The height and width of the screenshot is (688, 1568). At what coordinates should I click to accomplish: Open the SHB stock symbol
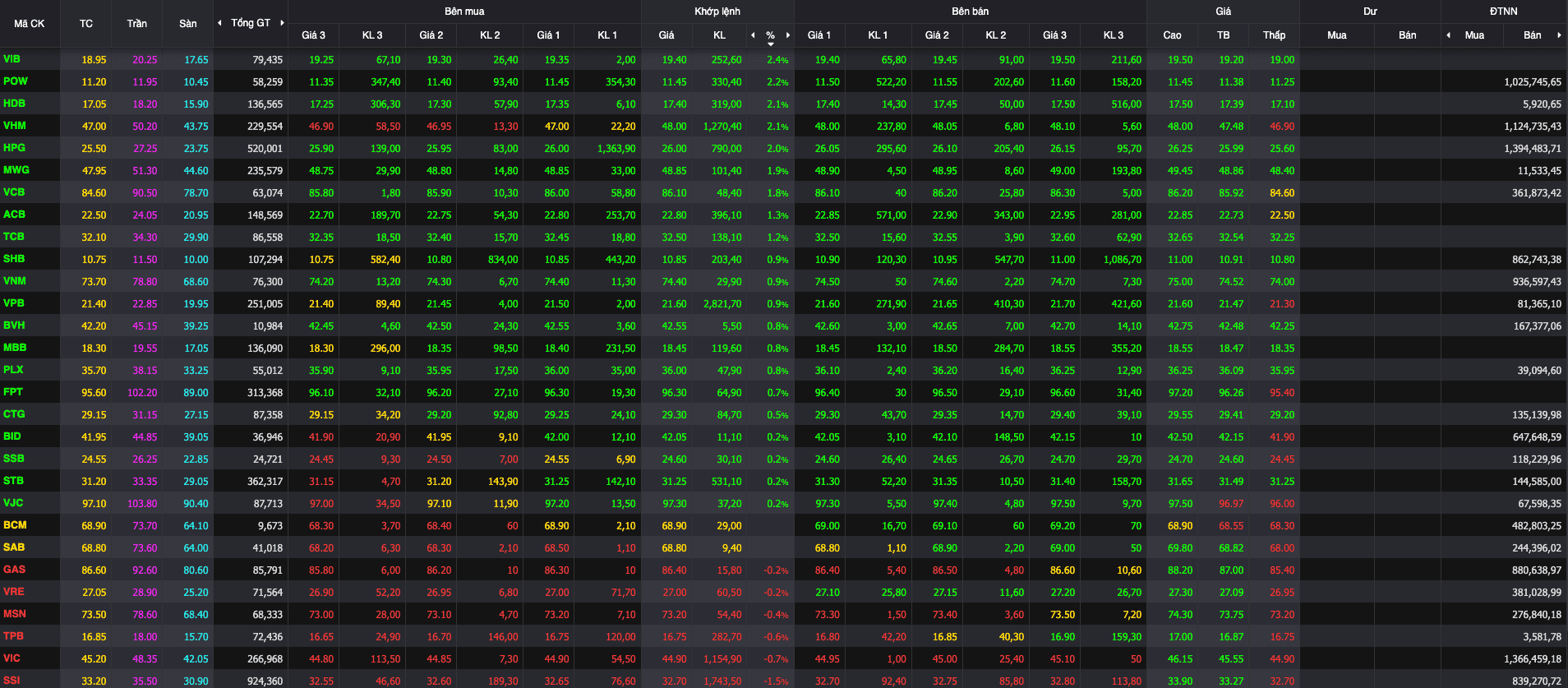(x=14, y=259)
